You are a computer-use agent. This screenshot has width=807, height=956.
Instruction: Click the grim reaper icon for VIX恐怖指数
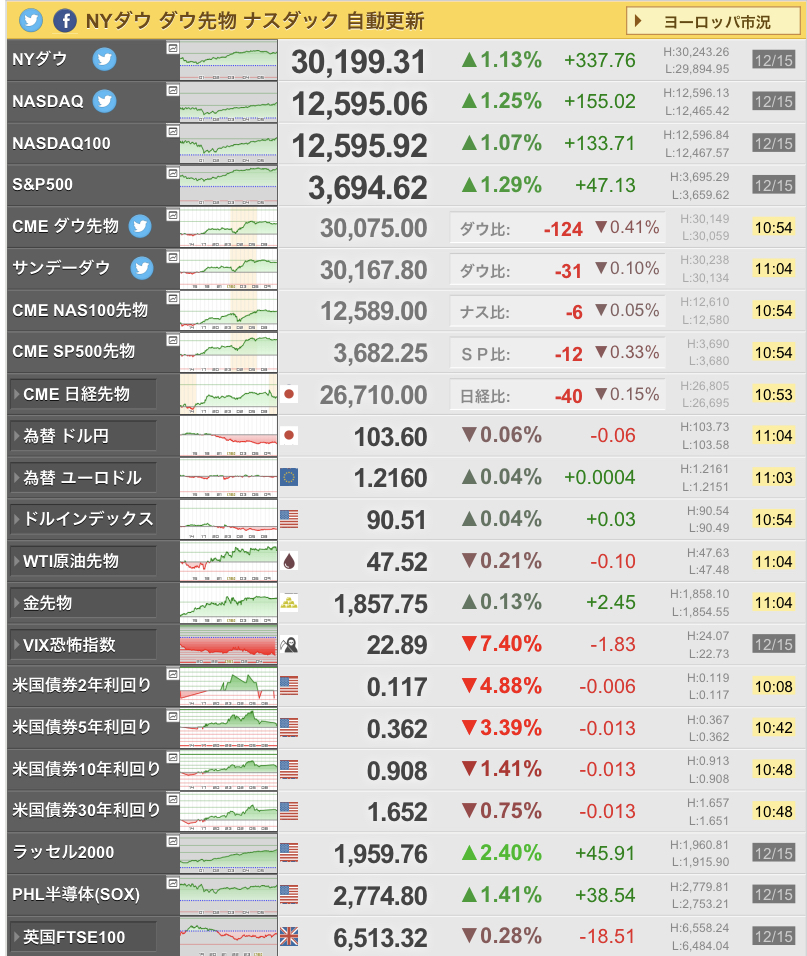point(290,645)
